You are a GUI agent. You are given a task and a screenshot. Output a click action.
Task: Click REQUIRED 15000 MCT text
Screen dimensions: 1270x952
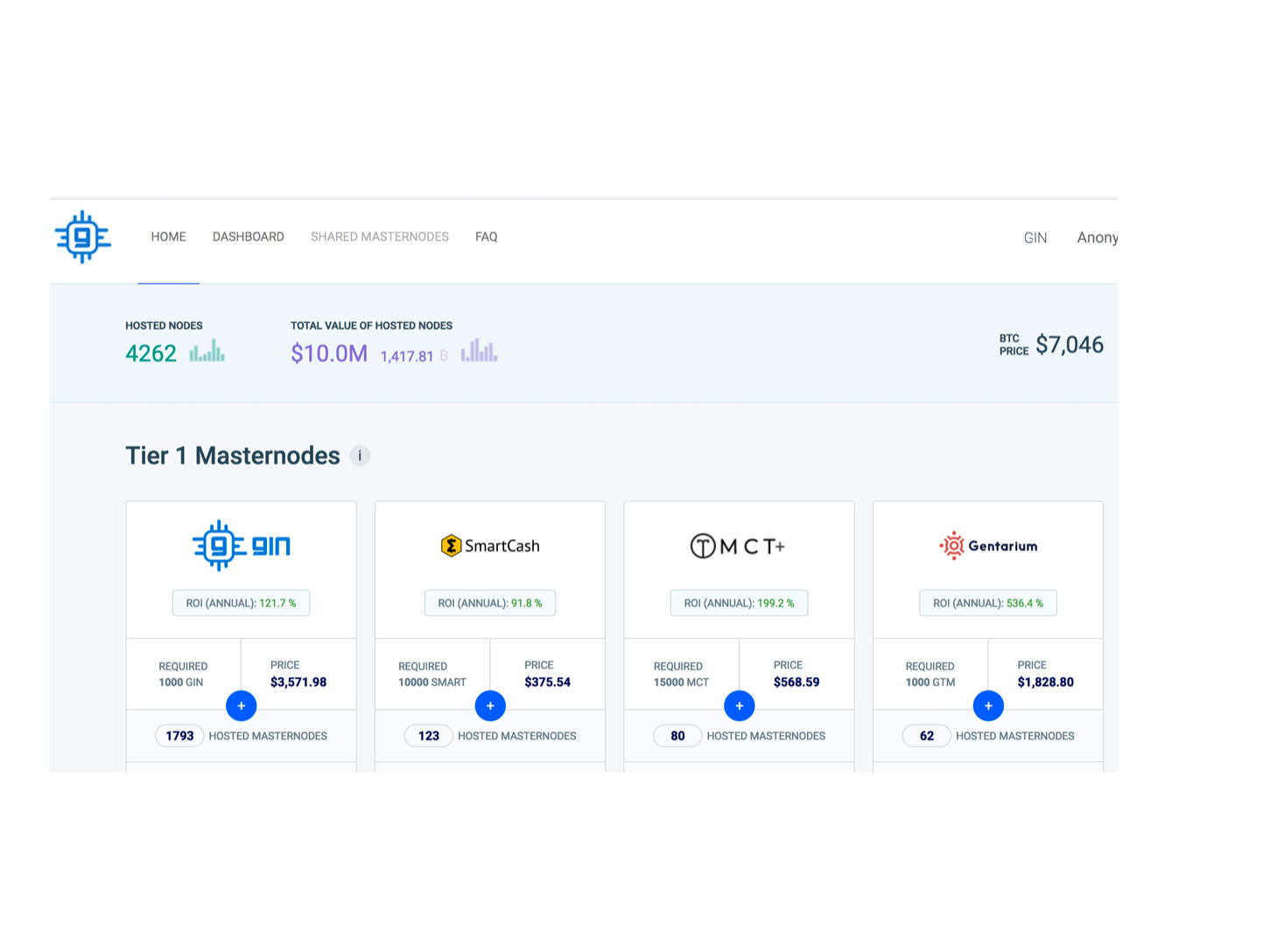coord(681,675)
